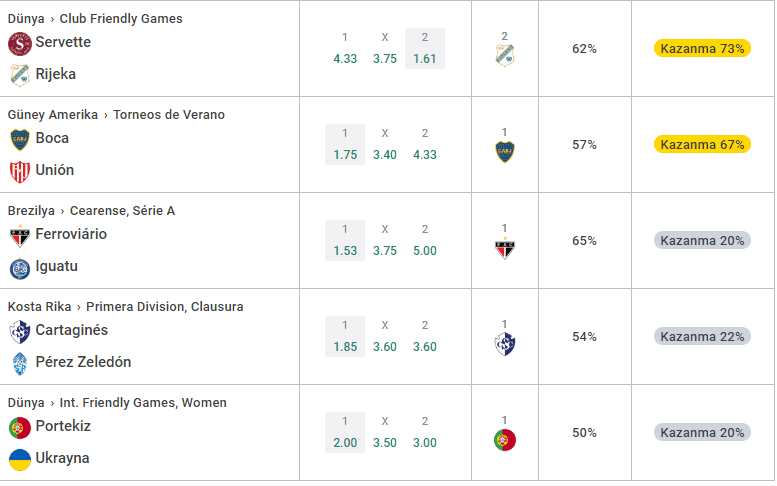Open the Primera Division, Clausura link
Screen dimensions: 777x486
click(165, 307)
